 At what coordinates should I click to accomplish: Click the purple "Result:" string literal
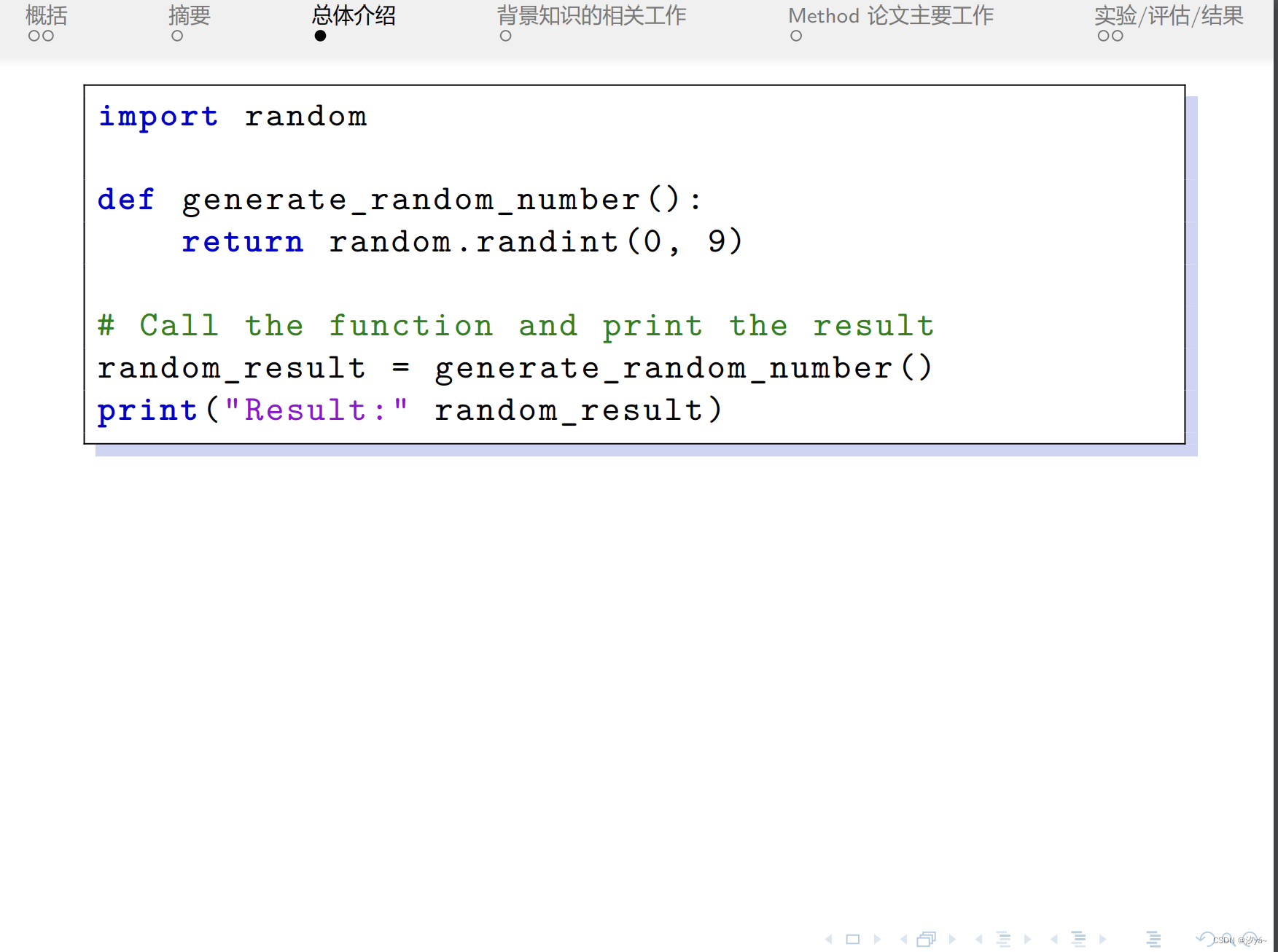point(316,410)
